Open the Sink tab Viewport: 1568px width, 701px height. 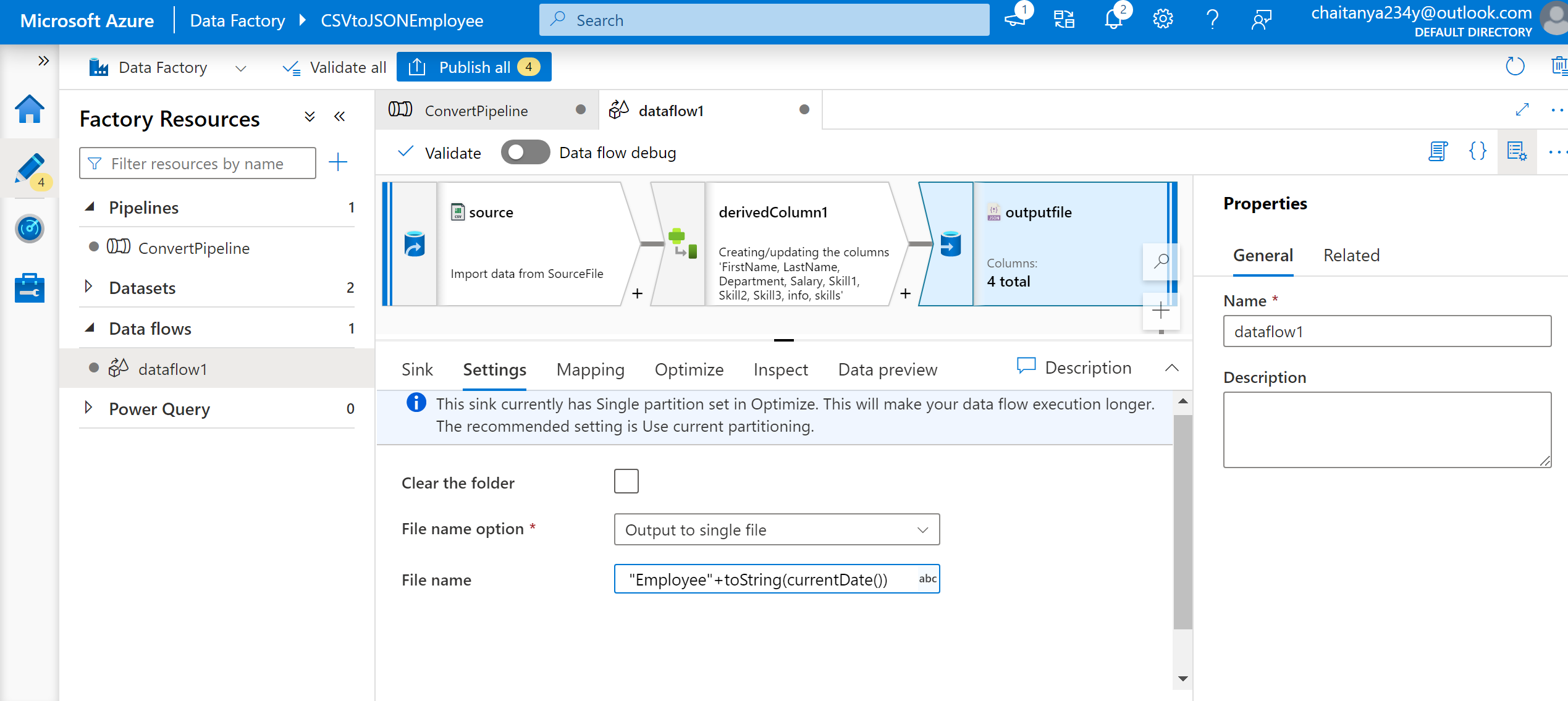pos(417,369)
